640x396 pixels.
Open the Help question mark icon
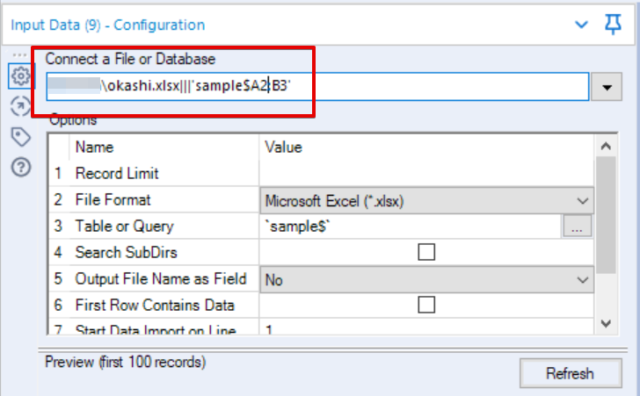point(21,167)
